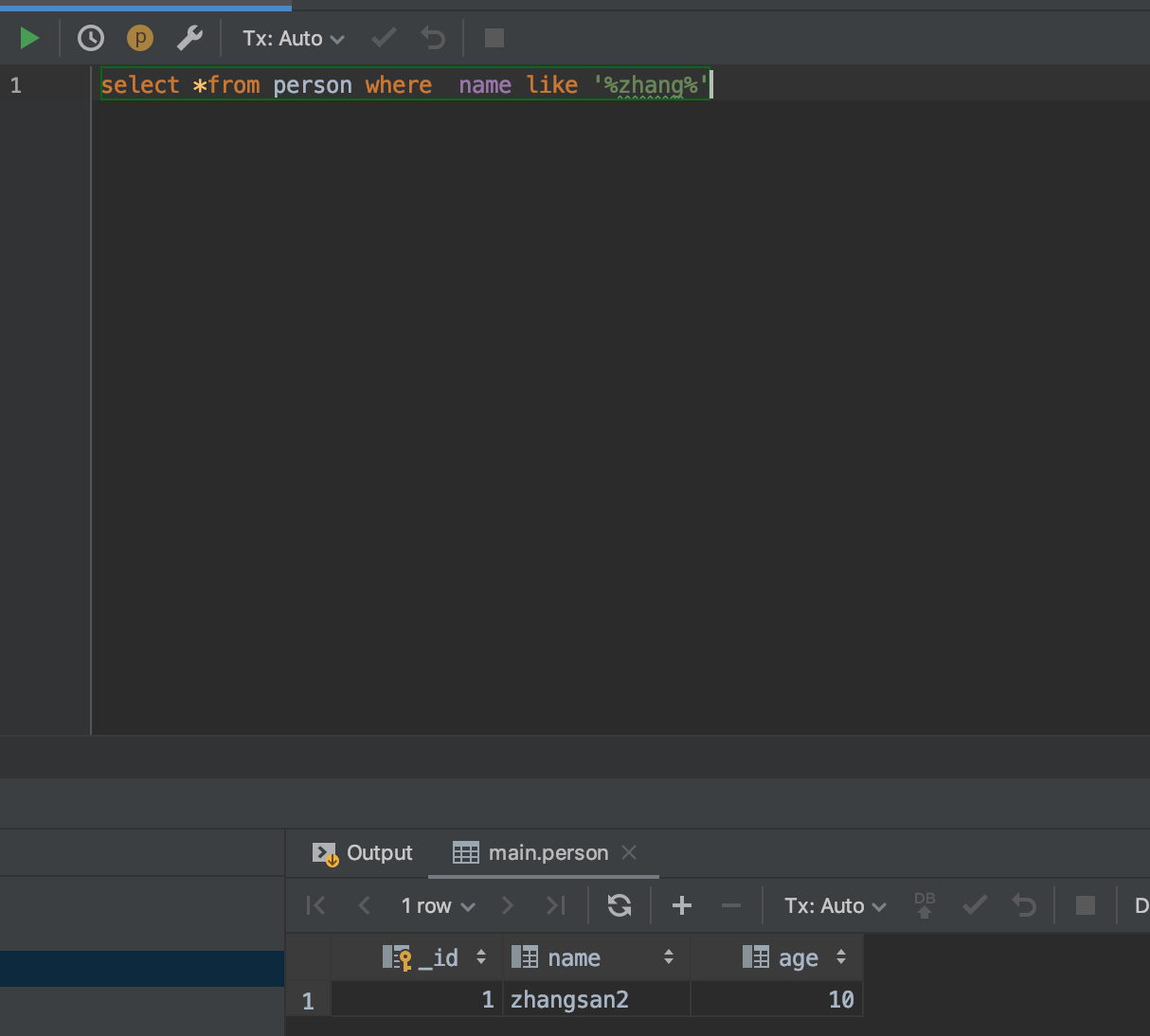
Task: Go to first page of results
Action: click(316, 905)
